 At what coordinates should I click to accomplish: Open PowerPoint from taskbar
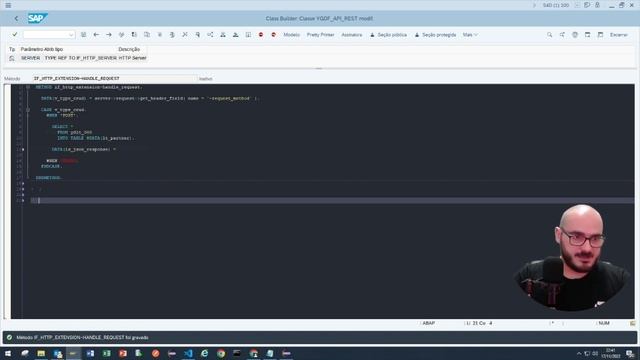point(123,353)
